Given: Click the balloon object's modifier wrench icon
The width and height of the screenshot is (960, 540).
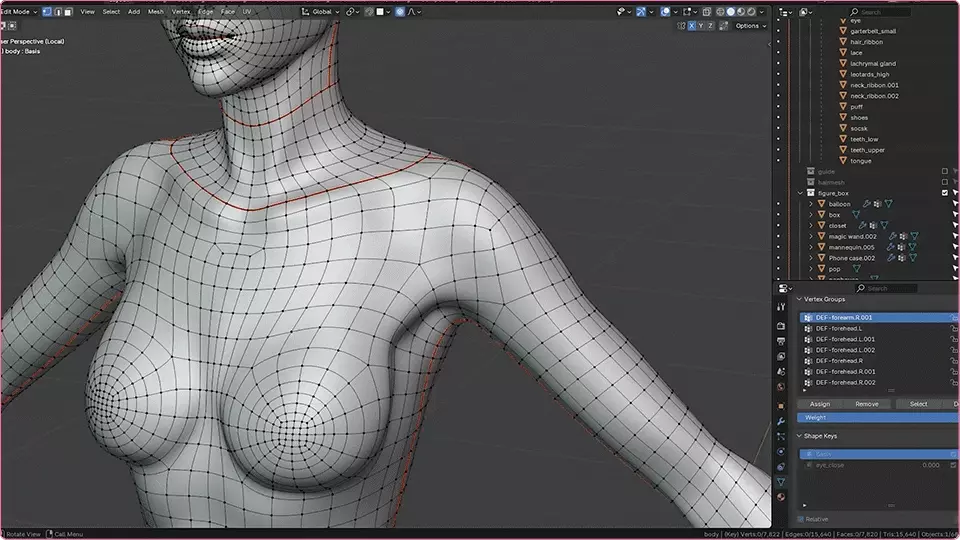Looking at the screenshot, I should pos(867,204).
